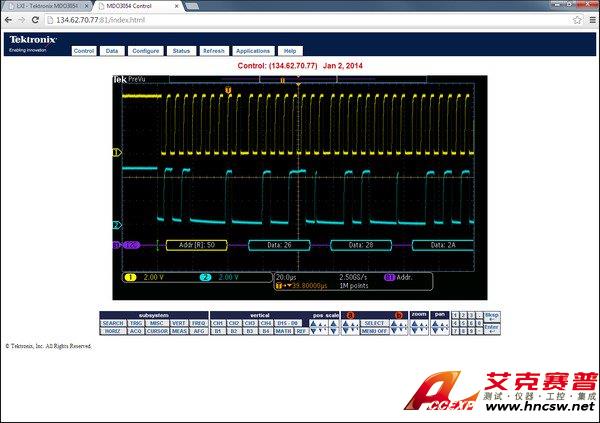Click the HORIZ subsystem button

click(x=113, y=331)
